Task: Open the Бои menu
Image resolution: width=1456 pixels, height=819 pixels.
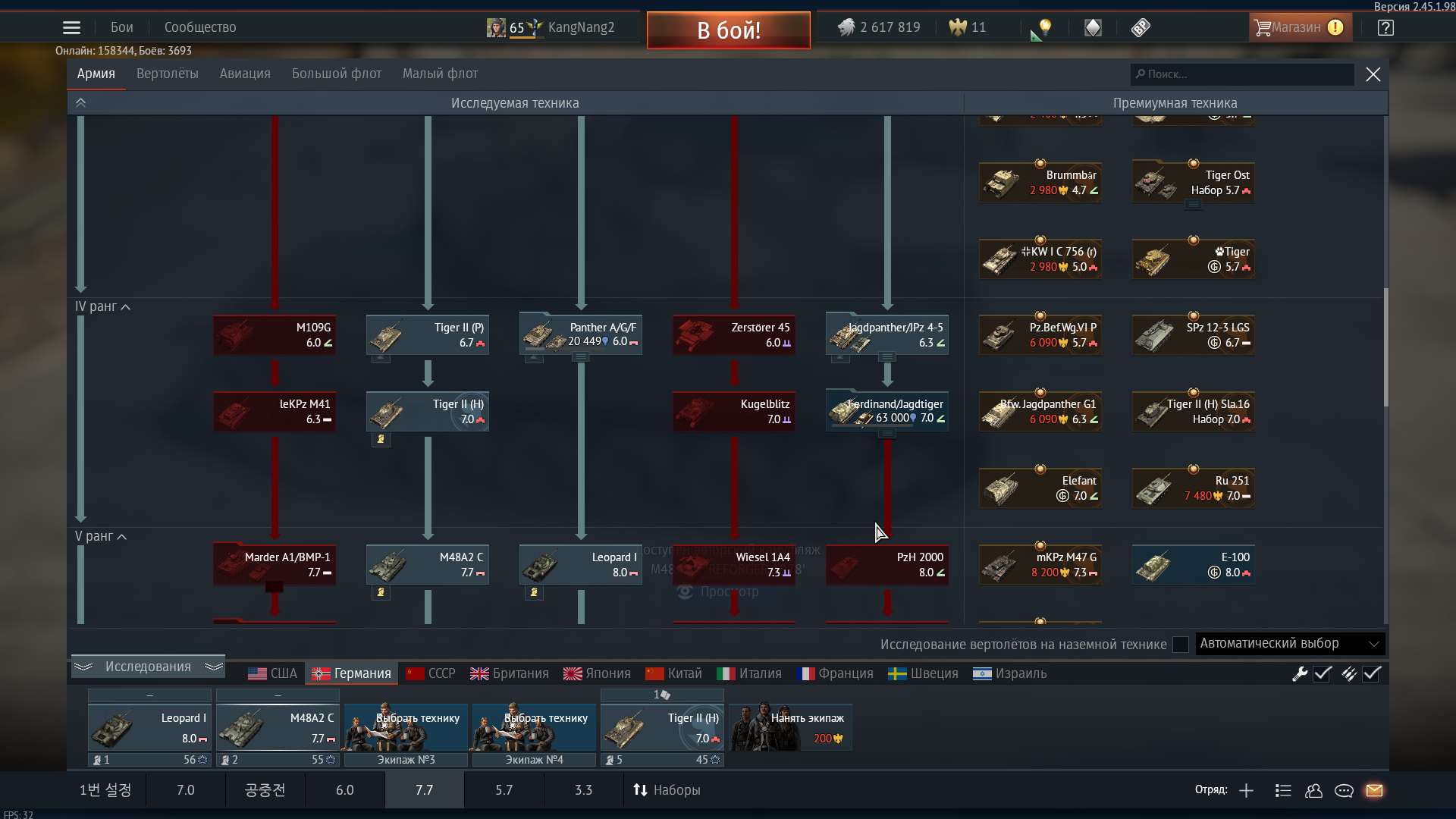Action: click(x=122, y=27)
